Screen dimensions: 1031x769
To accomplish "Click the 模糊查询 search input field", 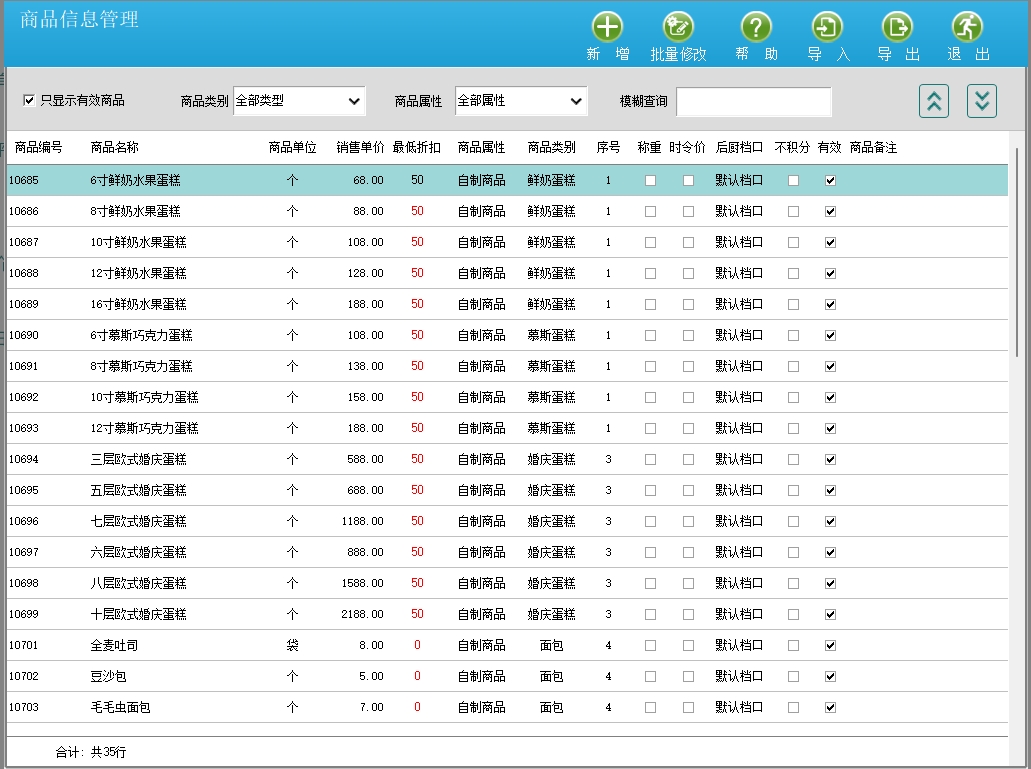I will coord(753,102).
